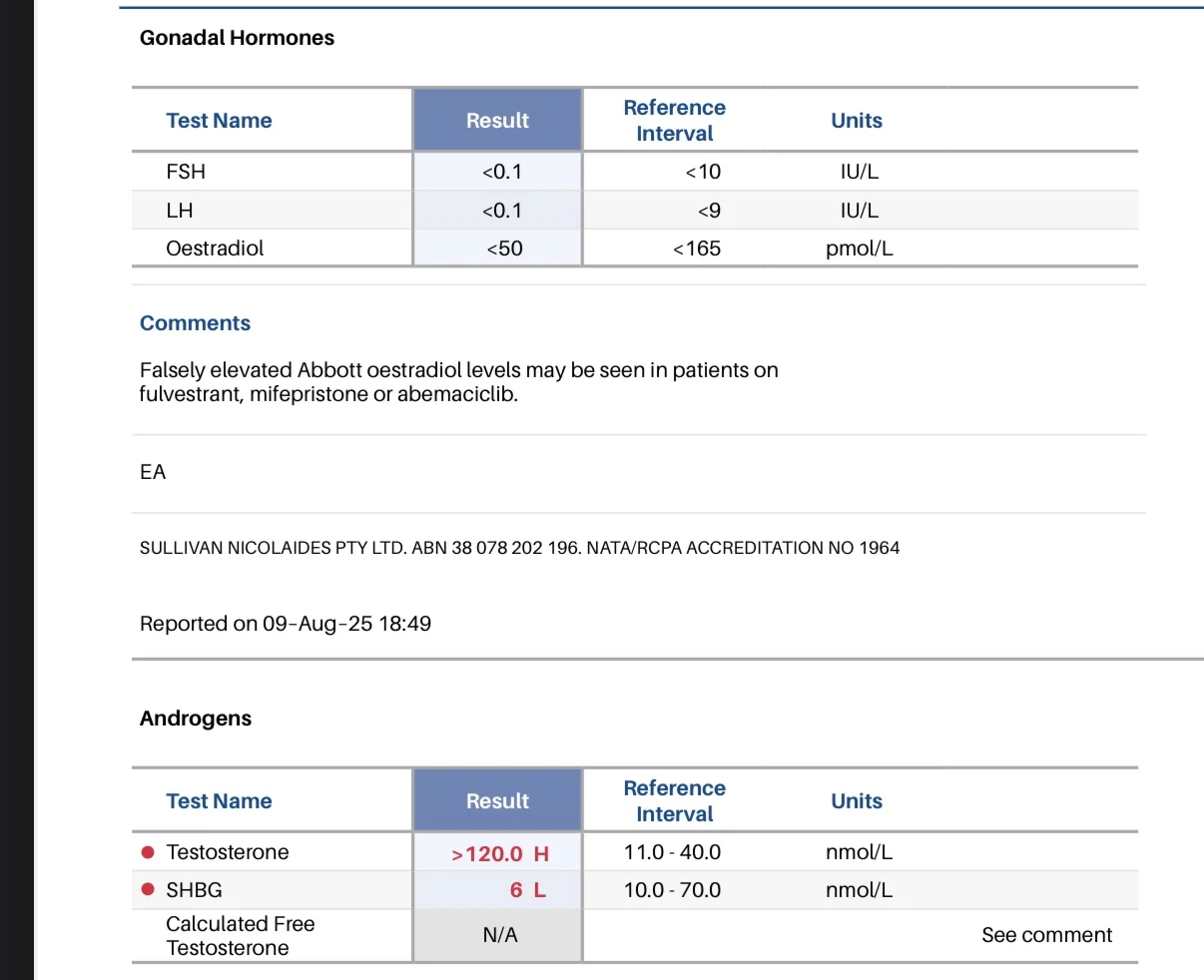Screen dimensions: 1204x980
Task: Open the See comment note
Action: (x=1046, y=935)
